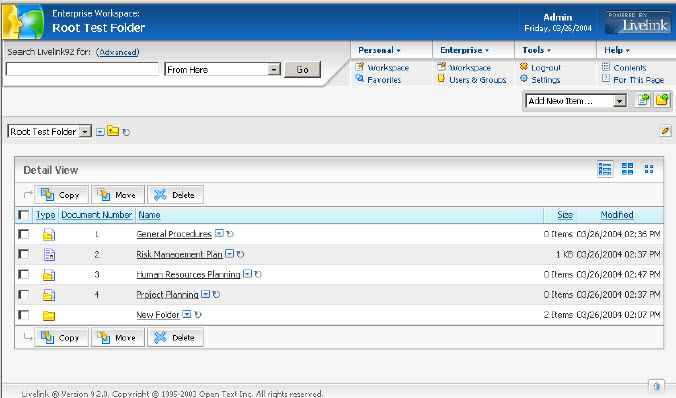Click the Risk Management Plan document type icon
The height and width of the screenshot is (398, 676).
coord(49,254)
